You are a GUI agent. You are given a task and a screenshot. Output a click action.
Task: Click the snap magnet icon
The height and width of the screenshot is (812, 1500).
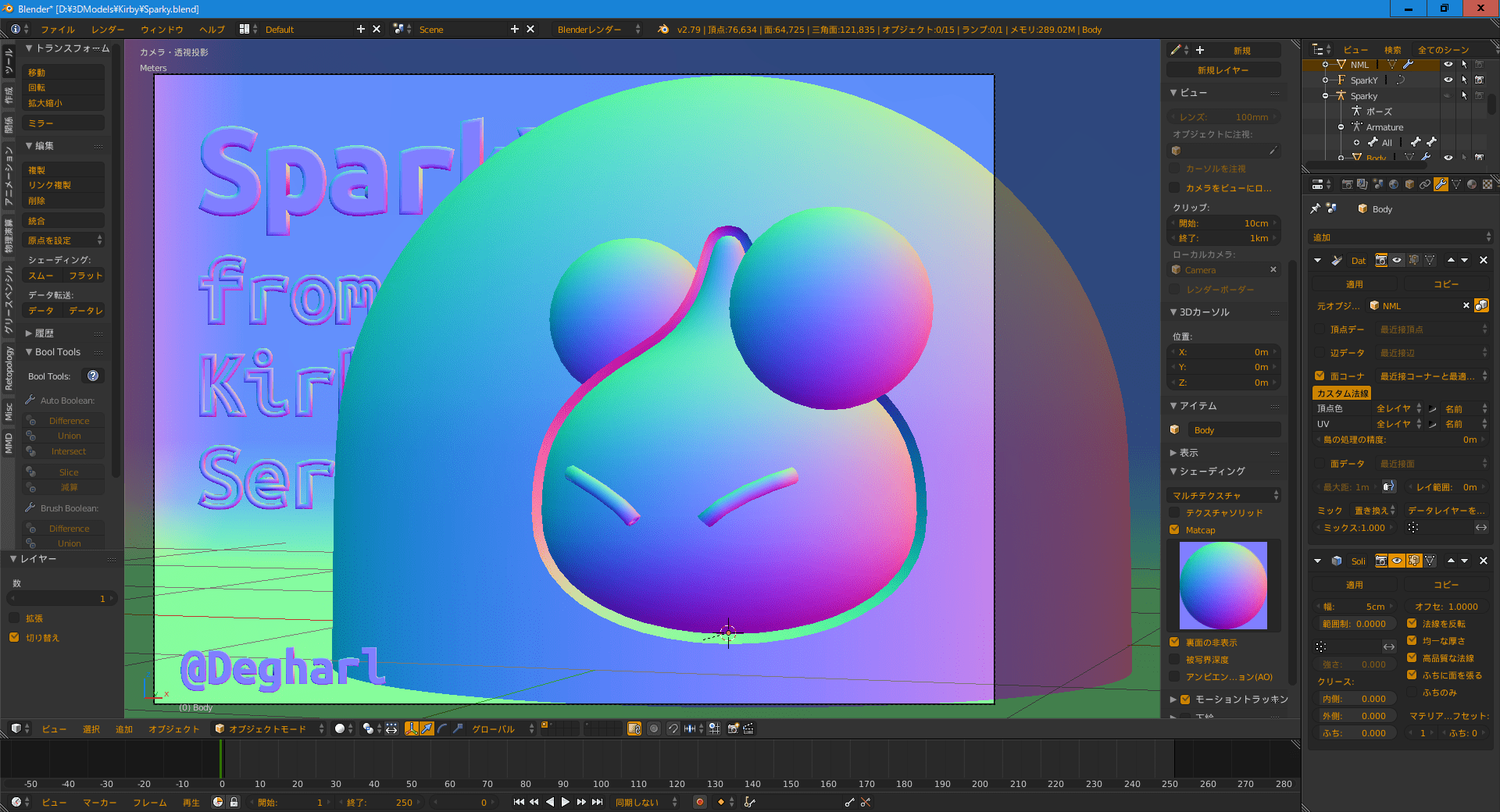(673, 728)
